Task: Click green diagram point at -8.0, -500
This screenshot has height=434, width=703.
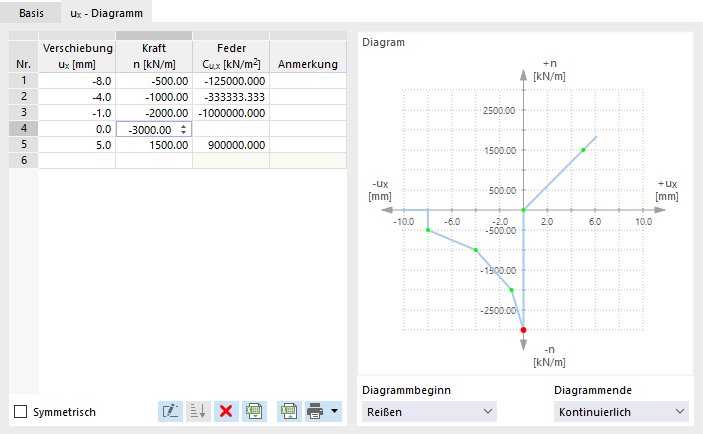Action: pyautogui.click(x=428, y=230)
